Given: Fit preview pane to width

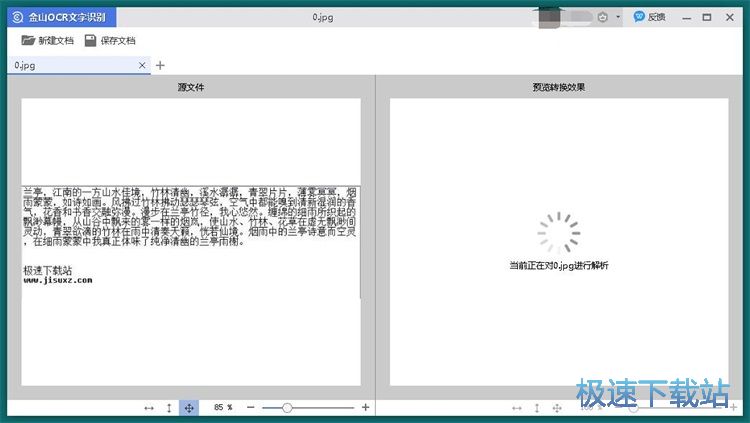Looking at the screenshot, I should tap(517, 408).
